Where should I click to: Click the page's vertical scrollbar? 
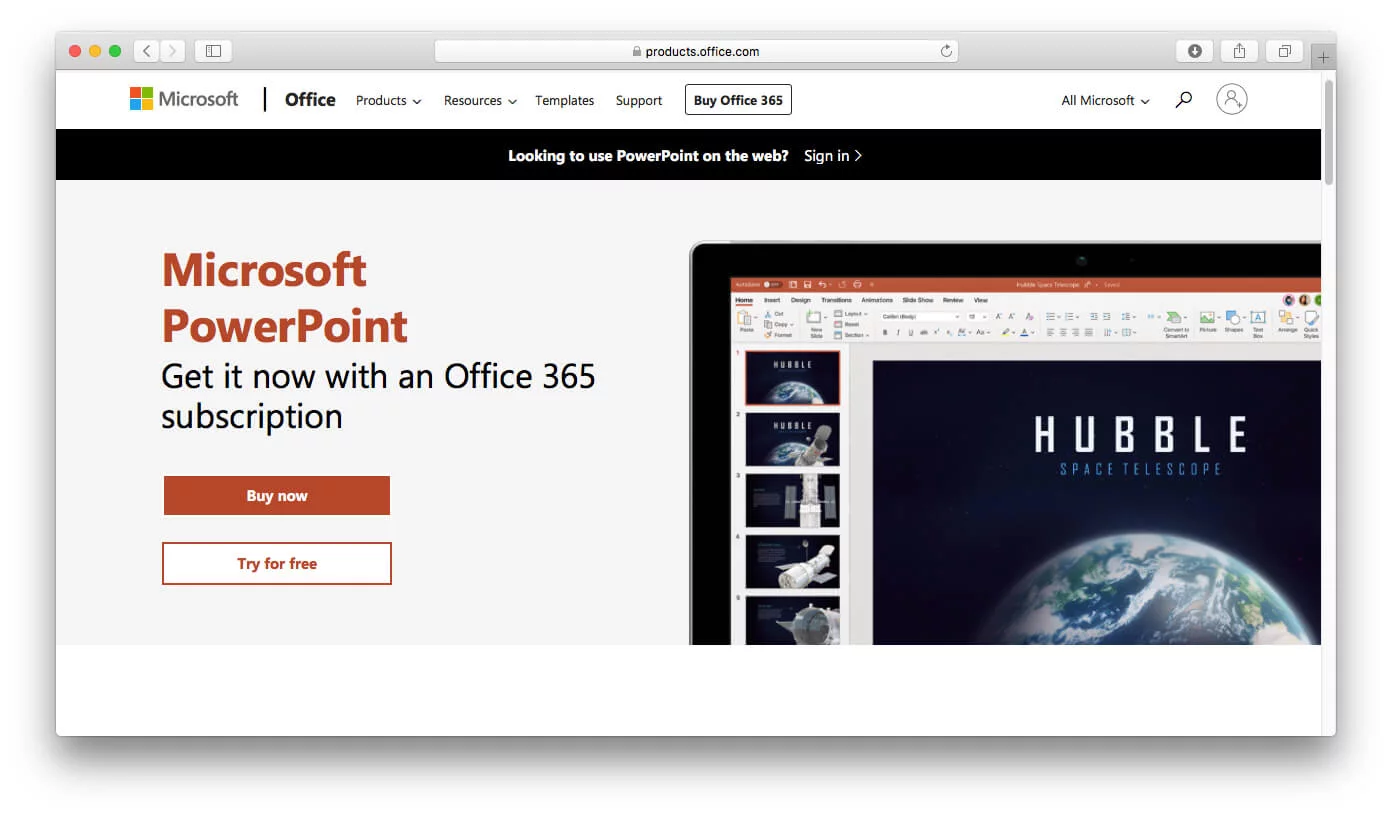coord(1329,132)
